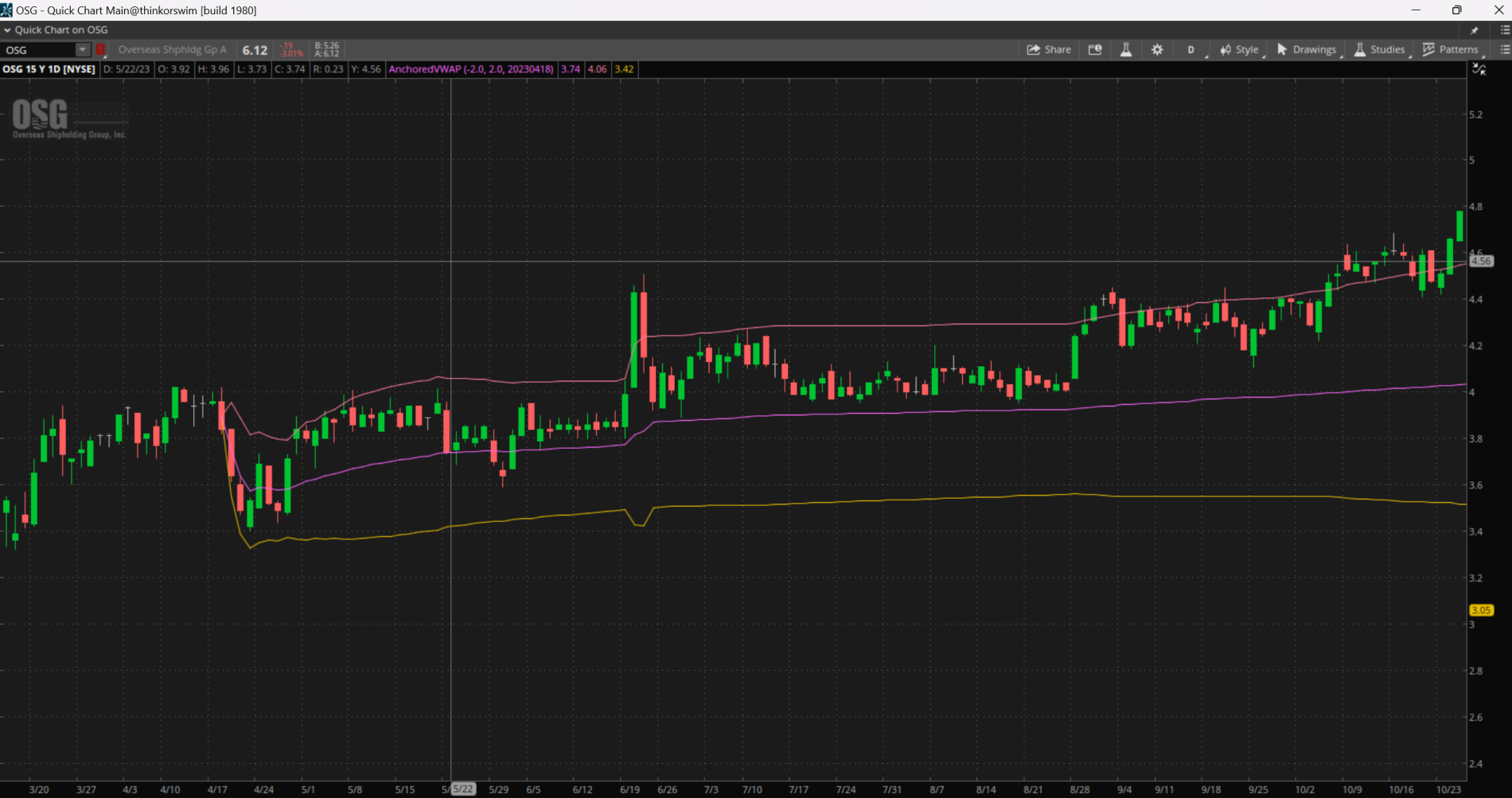
Task: Click into the OSG symbol input field
Action: click(40, 49)
